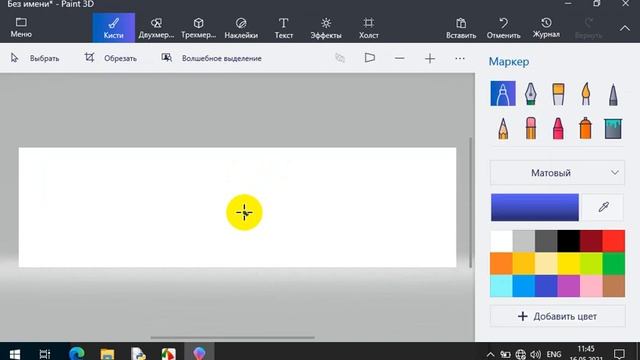Switch to the Холст tab

coord(369,28)
